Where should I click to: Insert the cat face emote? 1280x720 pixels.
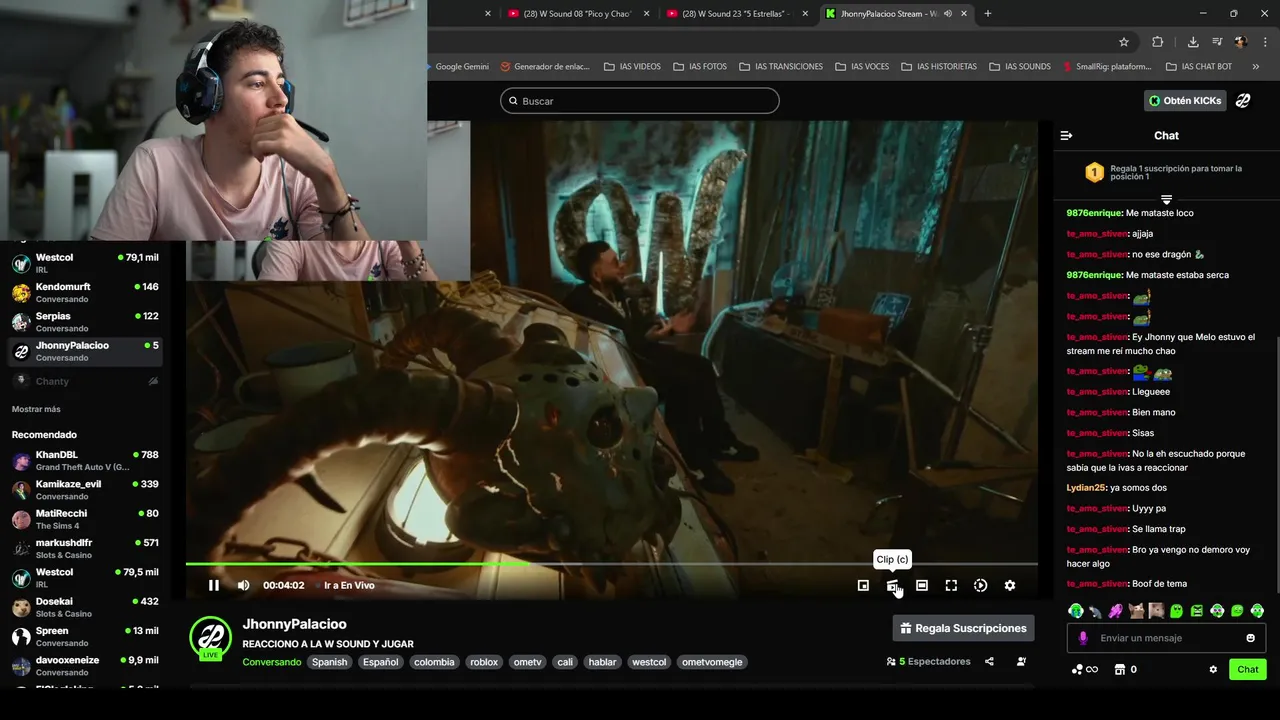(1136, 610)
